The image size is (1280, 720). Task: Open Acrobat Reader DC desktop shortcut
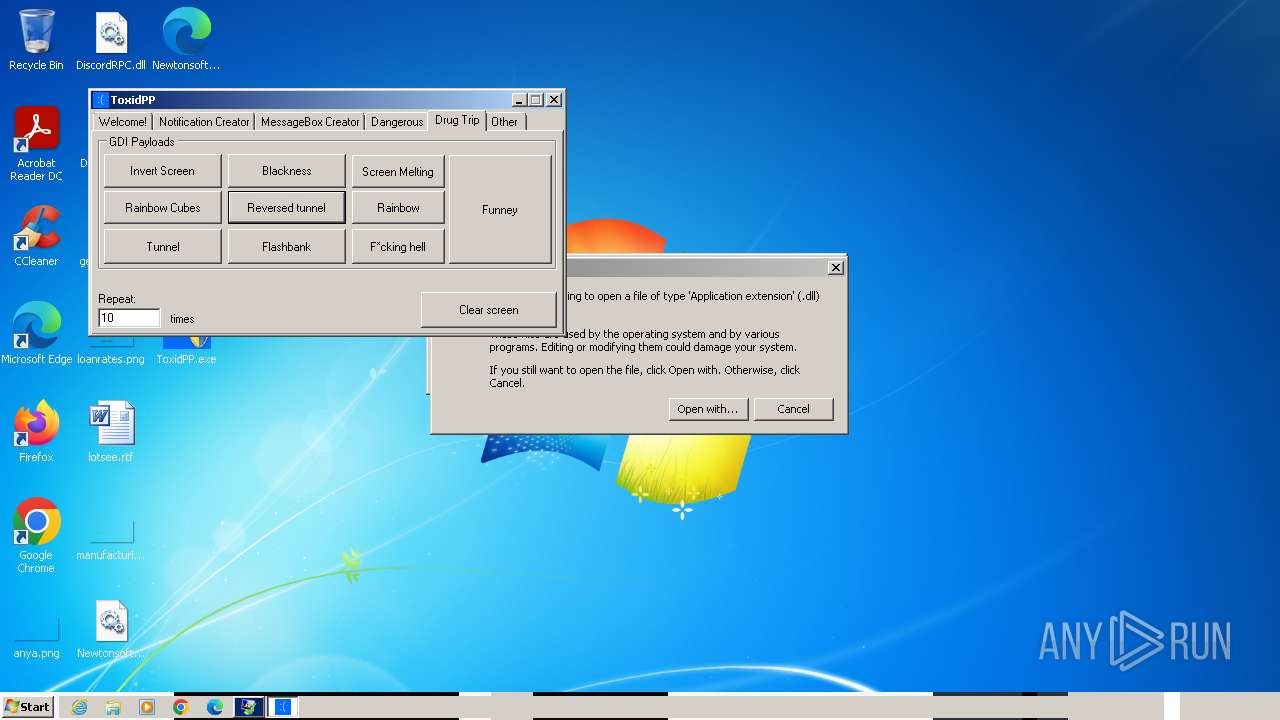36,145
